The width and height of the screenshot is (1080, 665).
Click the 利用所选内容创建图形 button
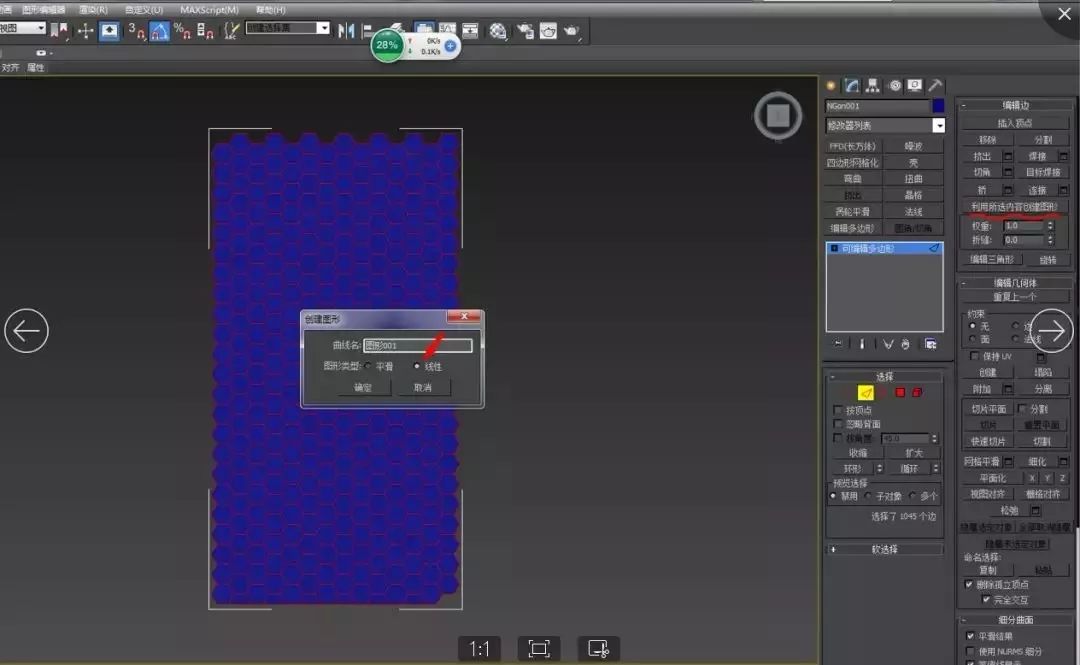(x=1014, y=207)
